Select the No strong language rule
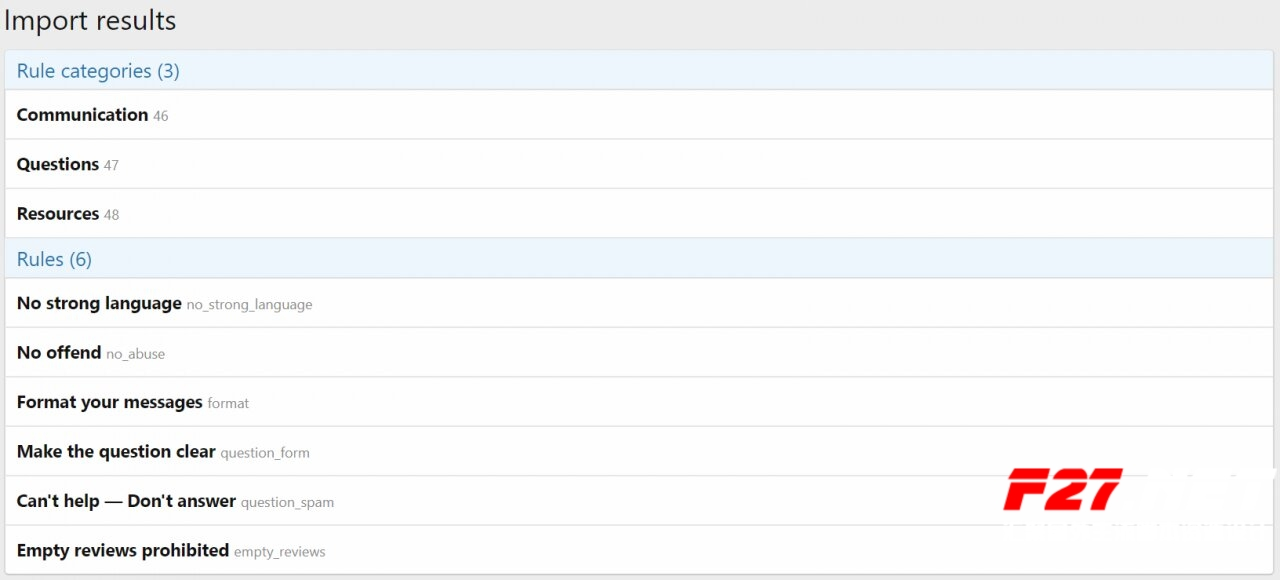 pyautogui.click(x=99, y=303)
